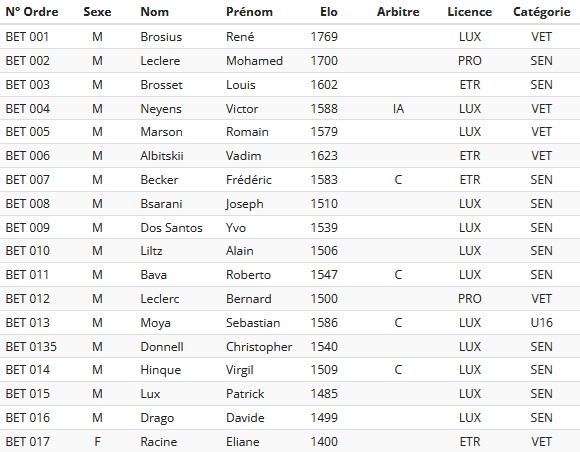This screenshot has height=452, width=580.
Task: Select the Racine row name
Action: [159, 442]
